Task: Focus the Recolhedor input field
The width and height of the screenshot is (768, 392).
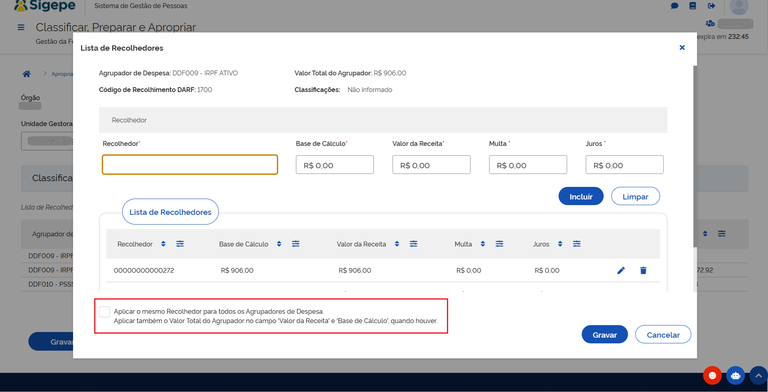Action: 190,165
